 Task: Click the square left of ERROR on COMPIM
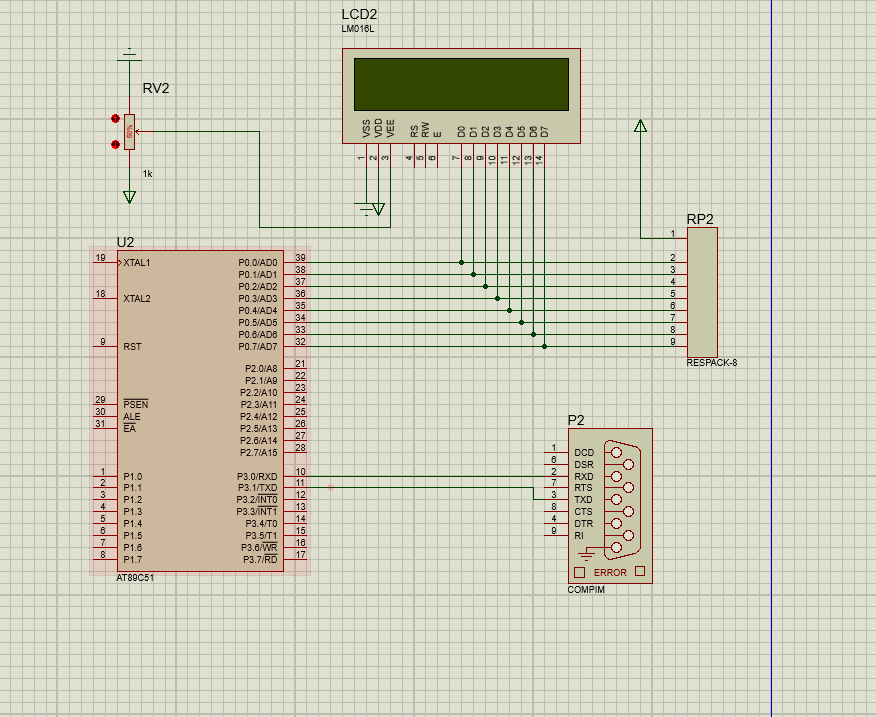pyautogui.click(x=578, y=573)
